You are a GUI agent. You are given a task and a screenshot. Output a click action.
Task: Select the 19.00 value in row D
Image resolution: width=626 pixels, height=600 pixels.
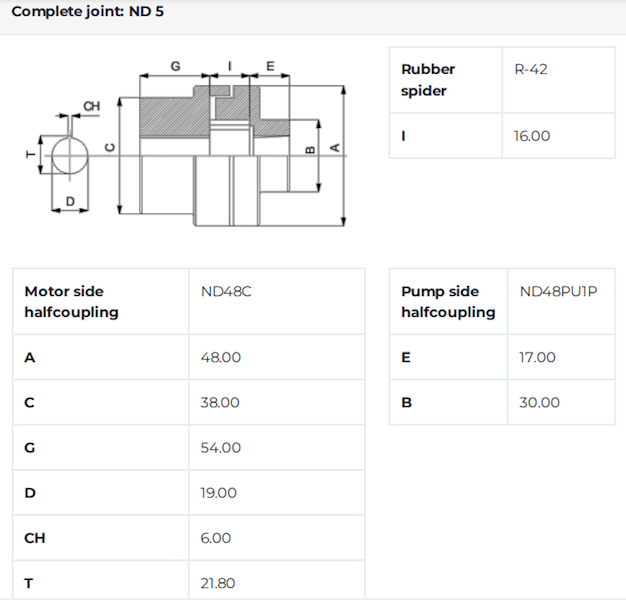click(x=219, y=492)
